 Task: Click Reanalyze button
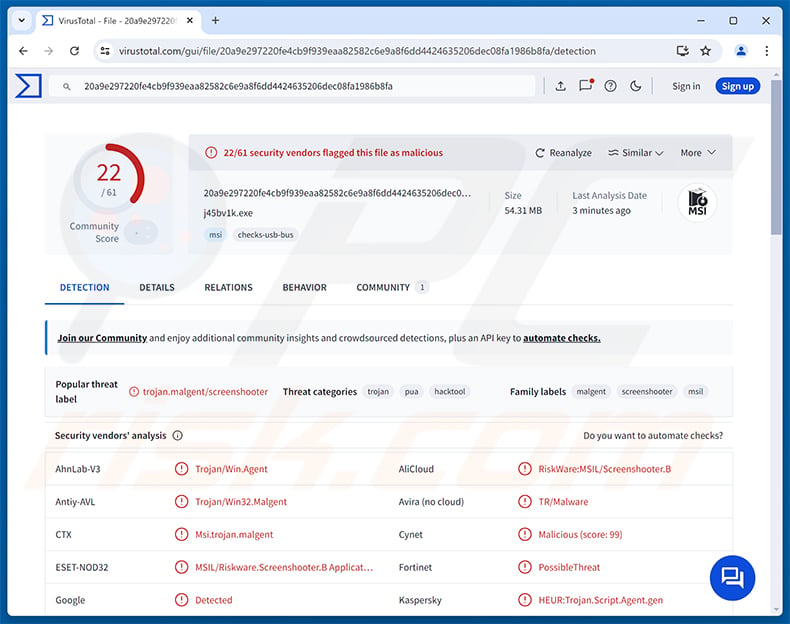[563, 153]
